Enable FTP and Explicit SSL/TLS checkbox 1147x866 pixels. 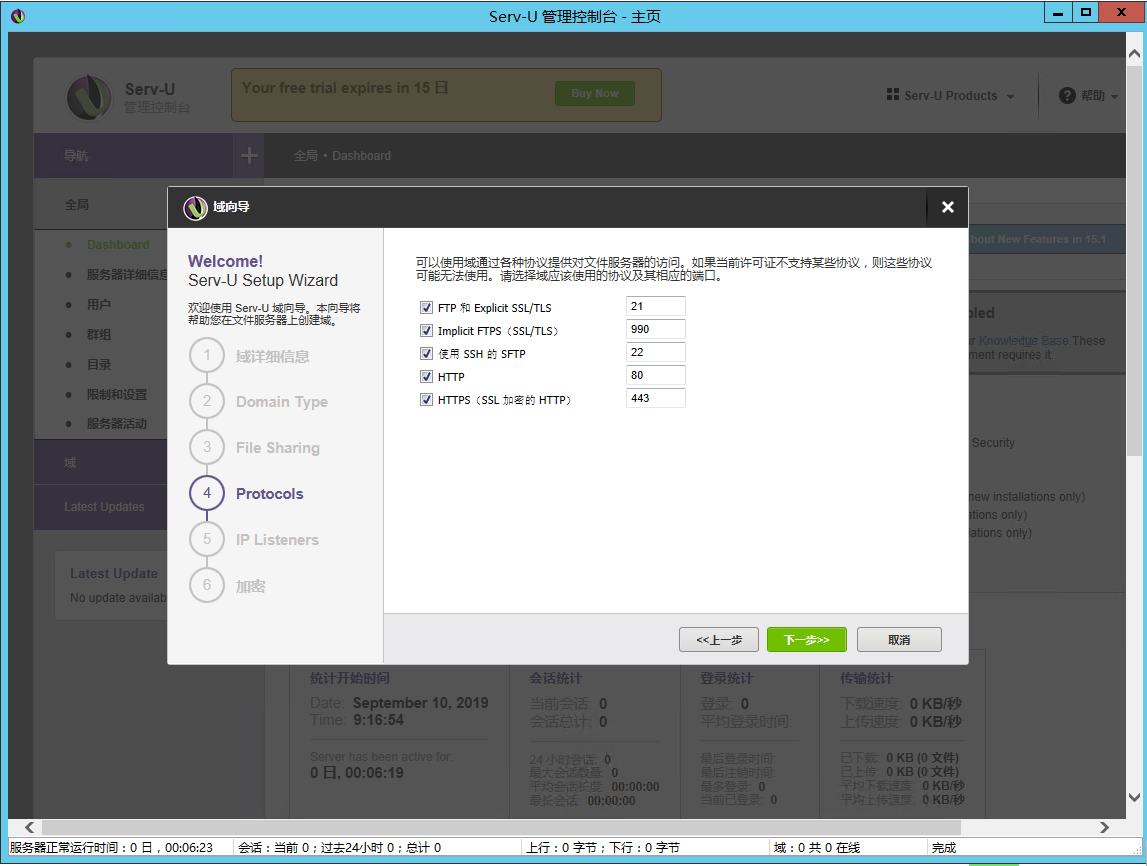coord(426,307)
